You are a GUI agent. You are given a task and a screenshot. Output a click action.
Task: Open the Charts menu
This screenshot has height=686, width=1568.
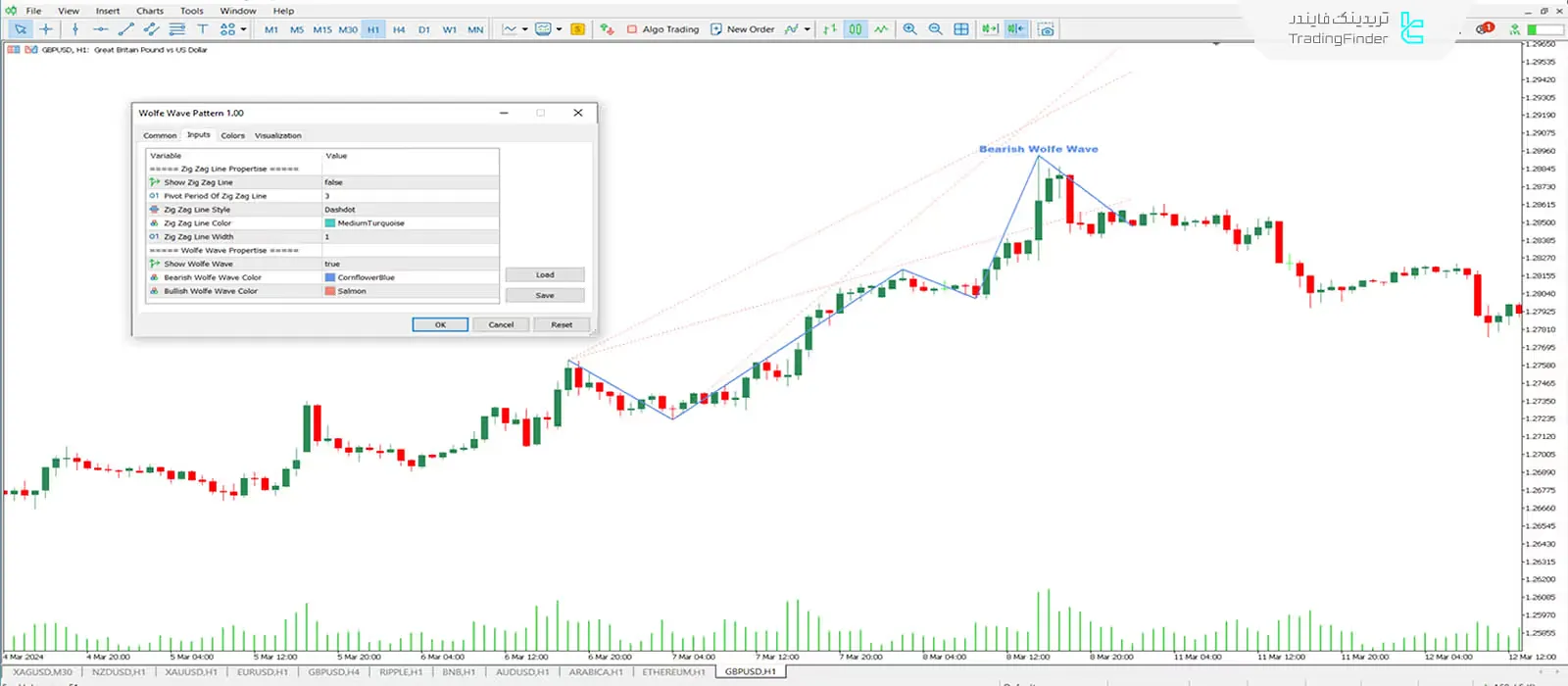point(150,11)
